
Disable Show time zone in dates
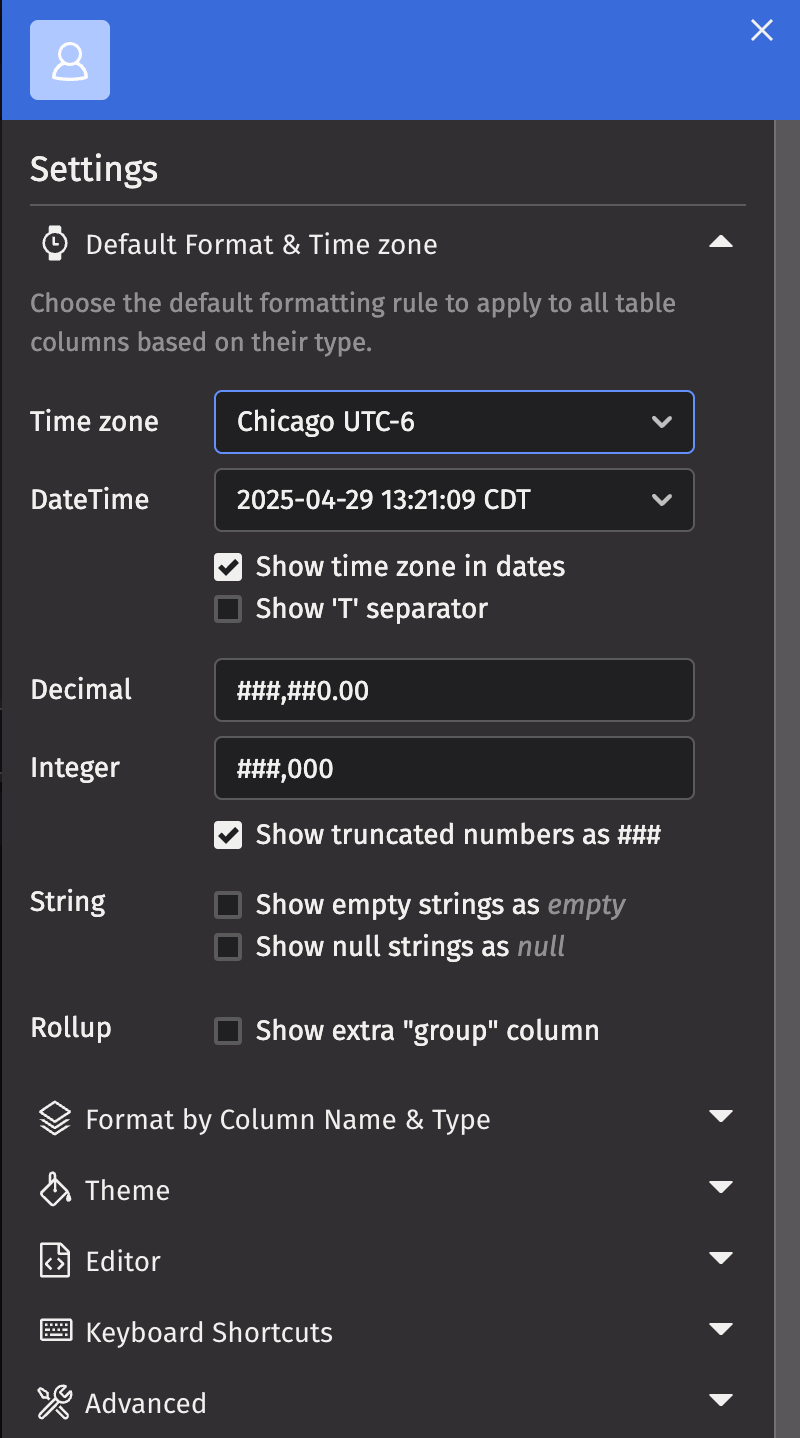tap(228, 567)
